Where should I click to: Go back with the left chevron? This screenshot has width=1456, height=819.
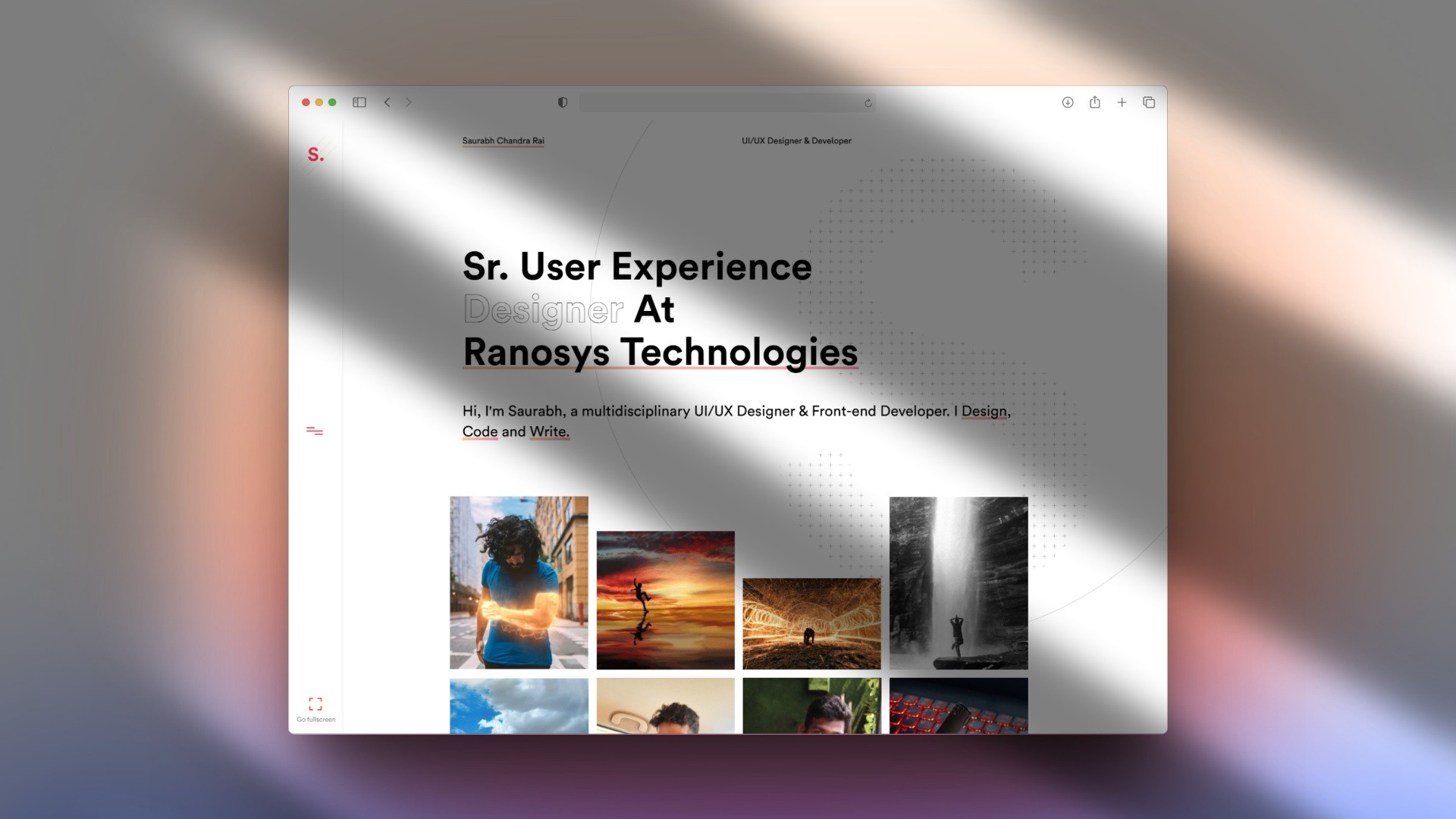tap(387, 102)
